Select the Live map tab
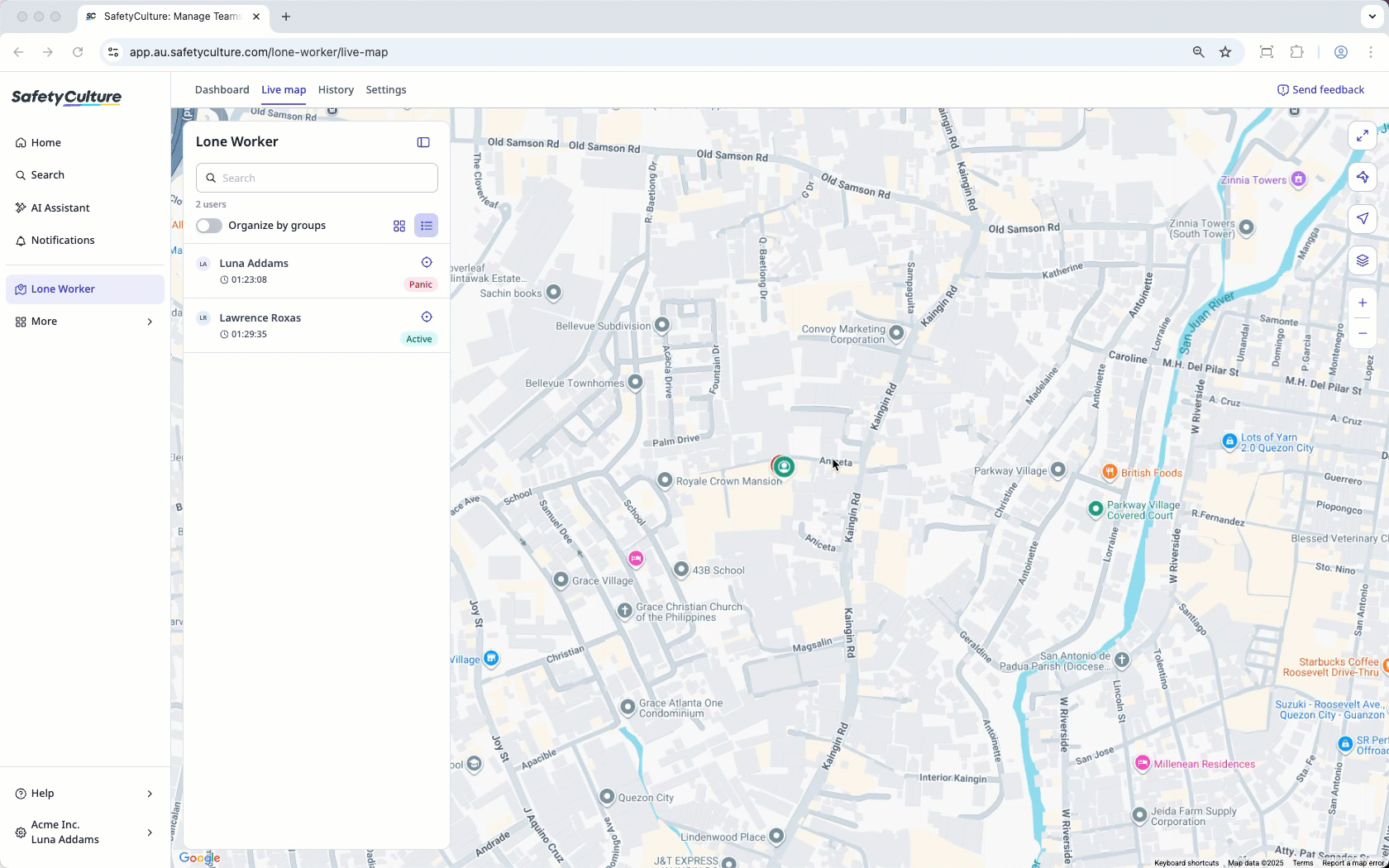Image resolution: width=1389 pixels, height=868 pixels. pos(284,90)
